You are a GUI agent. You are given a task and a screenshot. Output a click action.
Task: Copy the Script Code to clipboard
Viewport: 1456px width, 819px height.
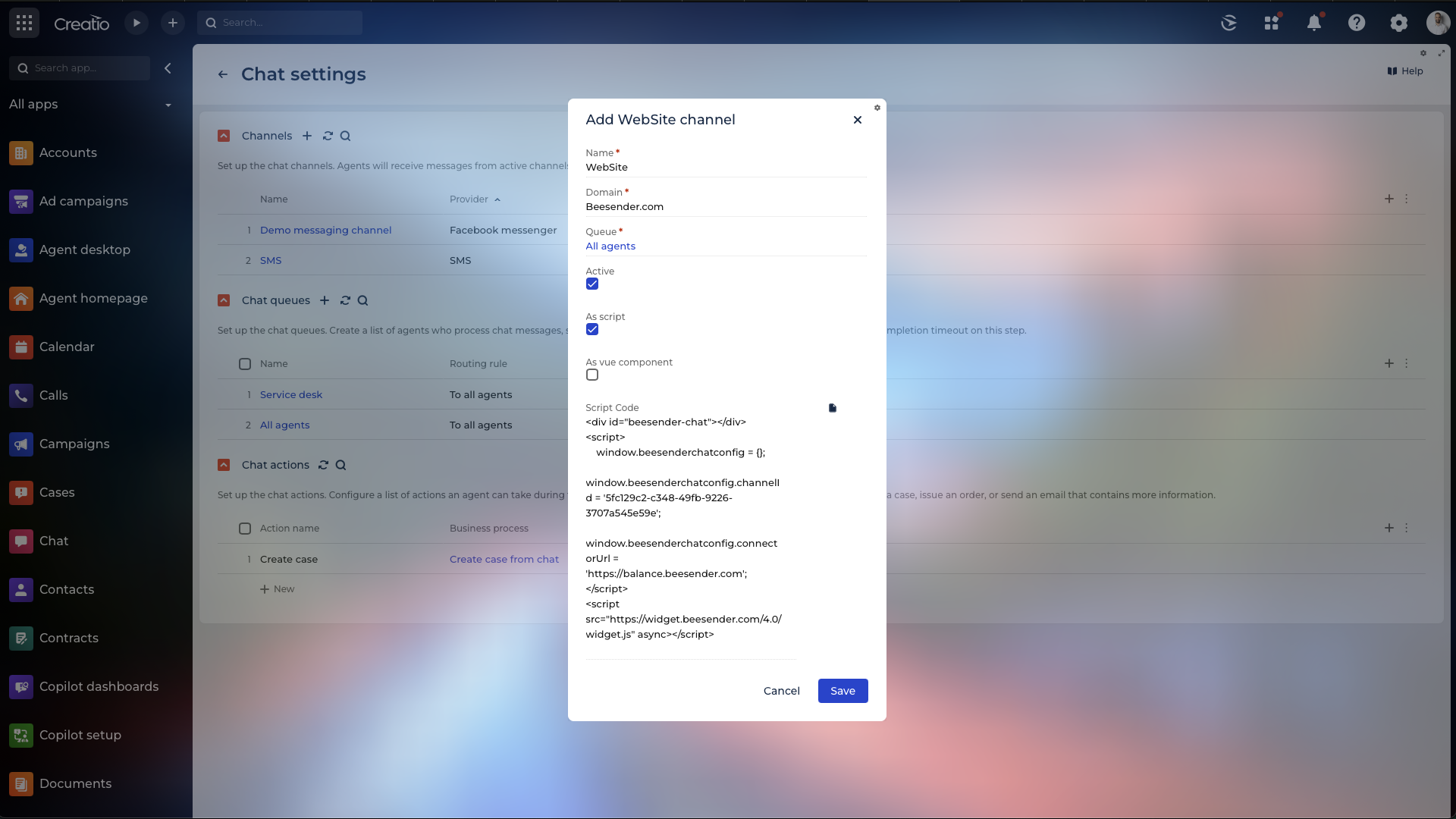[x=833, y=408]
